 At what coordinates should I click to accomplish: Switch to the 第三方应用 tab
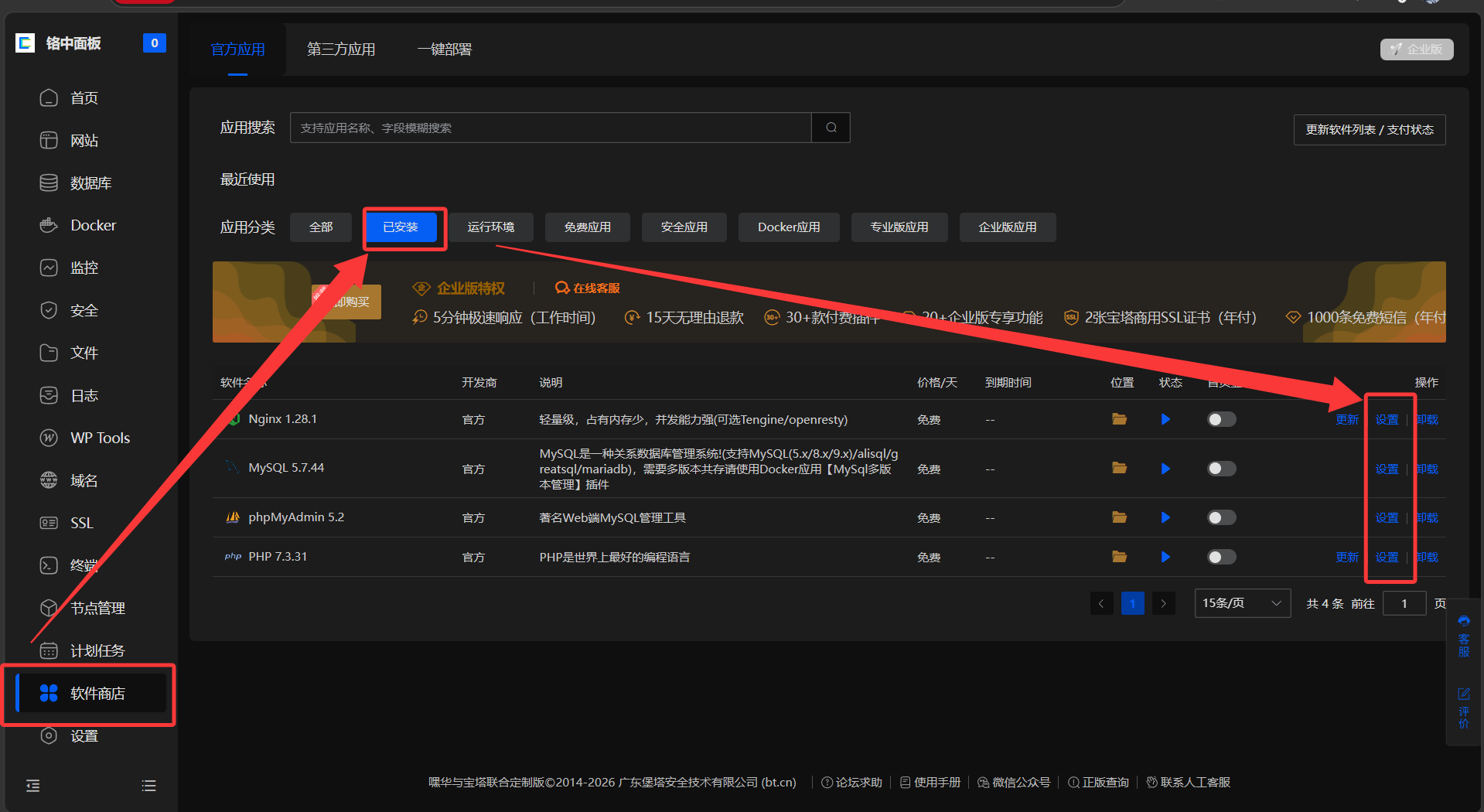341,49
